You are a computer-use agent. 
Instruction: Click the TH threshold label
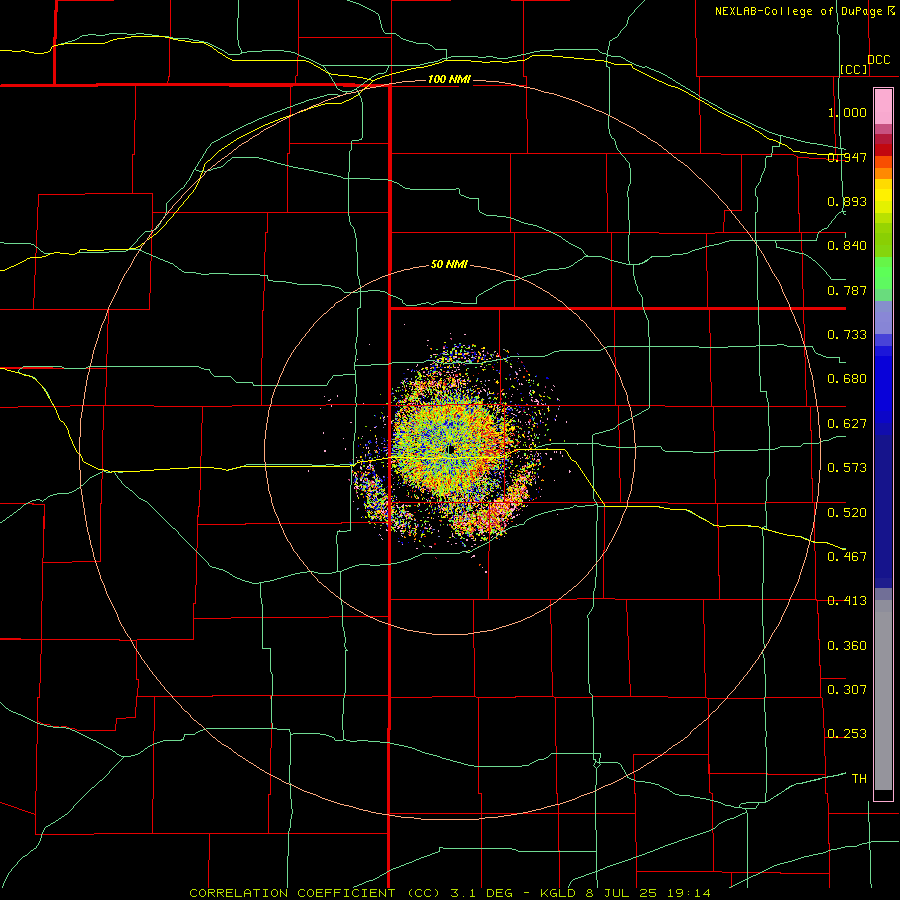tap(859, 779)
